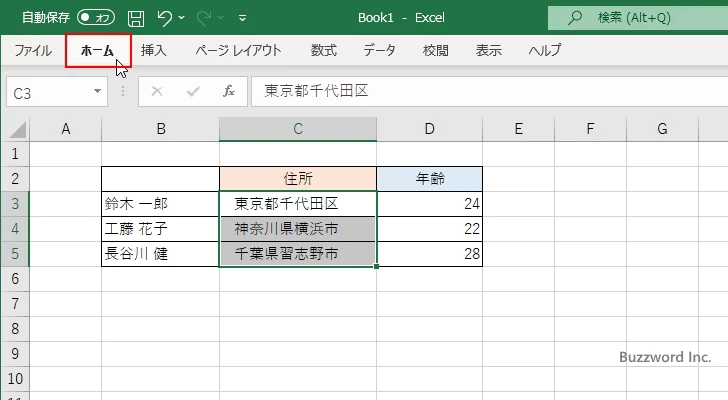Click the search magnifier icon

[574, 17]
